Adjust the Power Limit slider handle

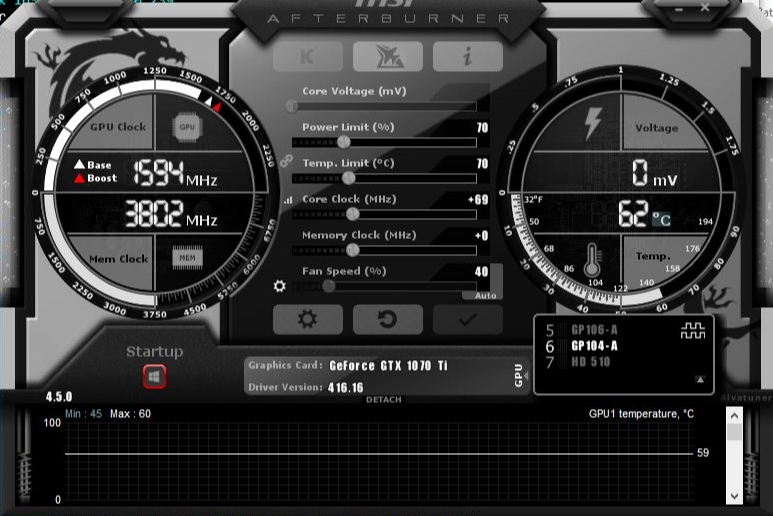click(344, 142)
